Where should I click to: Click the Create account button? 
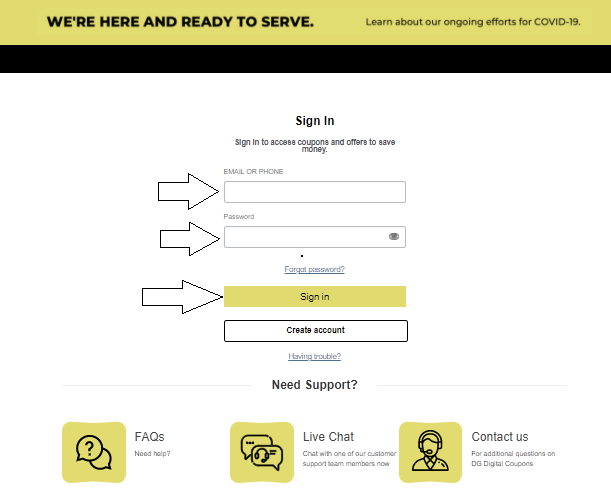coord(316,331)
